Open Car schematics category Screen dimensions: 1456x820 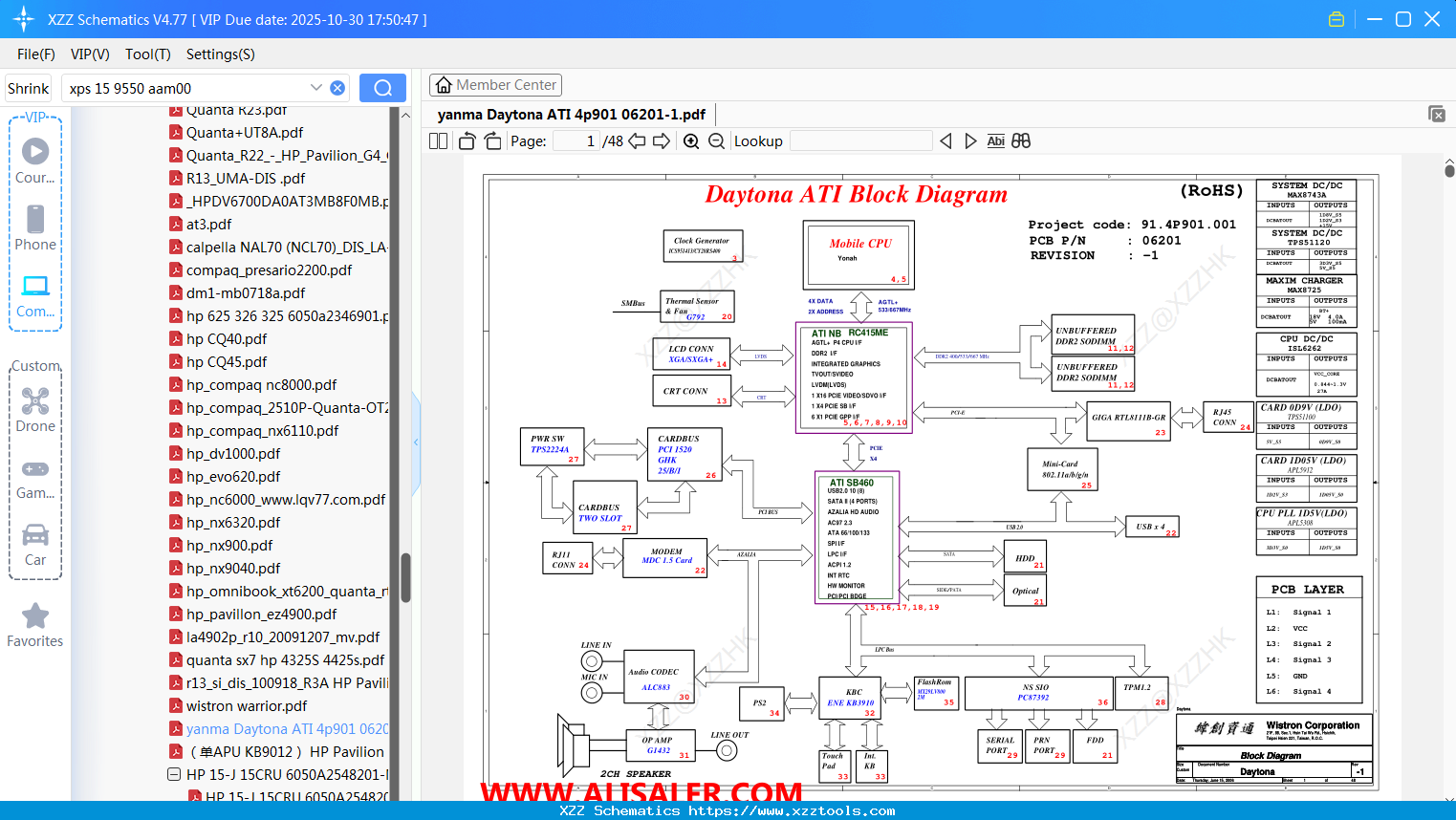pyautogui.click(x=35, y=545)
